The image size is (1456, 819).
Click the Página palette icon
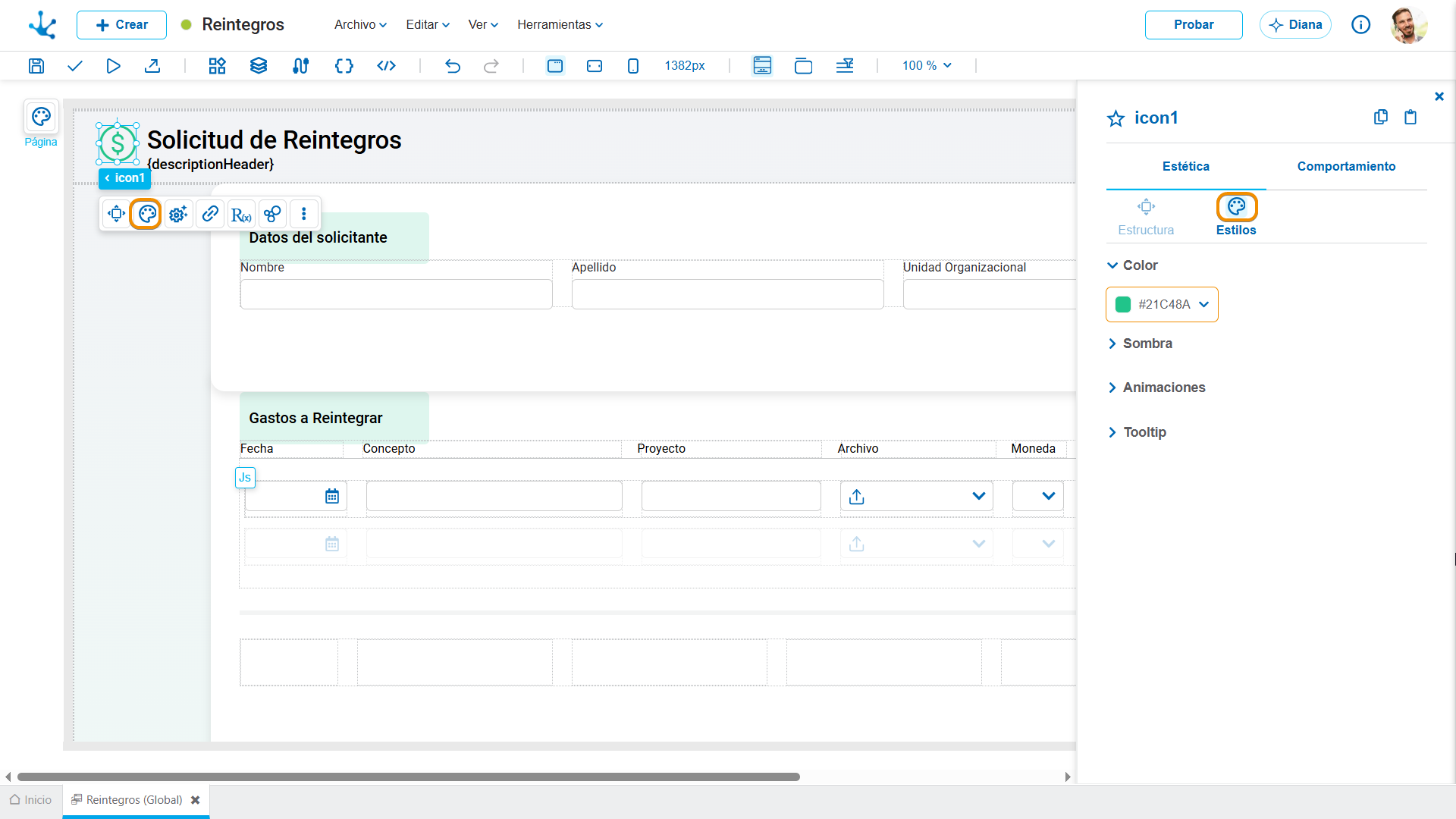coord(41,117)
